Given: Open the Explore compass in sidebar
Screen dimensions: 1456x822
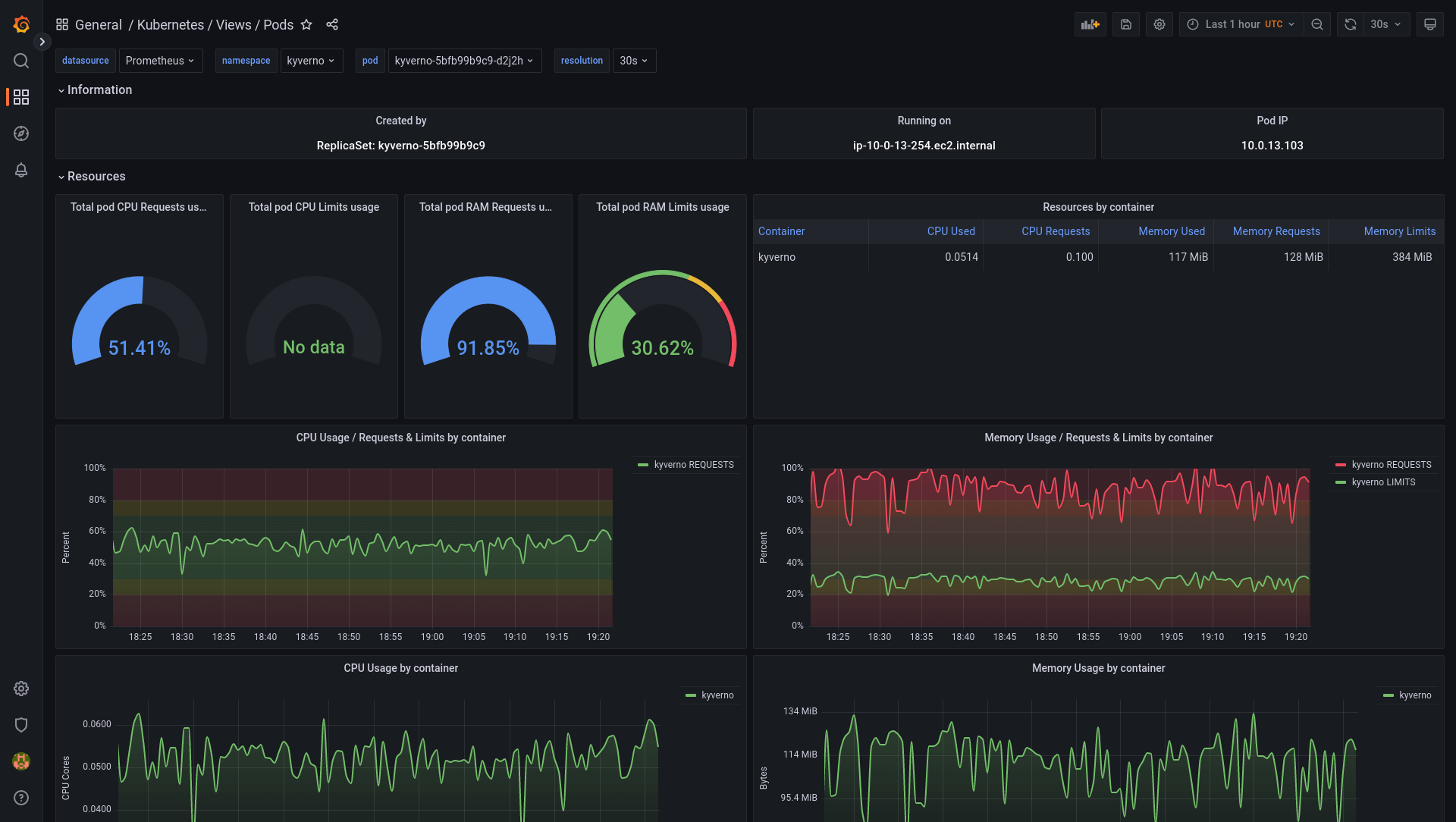Looking at the screenshot, I should 20,133.
